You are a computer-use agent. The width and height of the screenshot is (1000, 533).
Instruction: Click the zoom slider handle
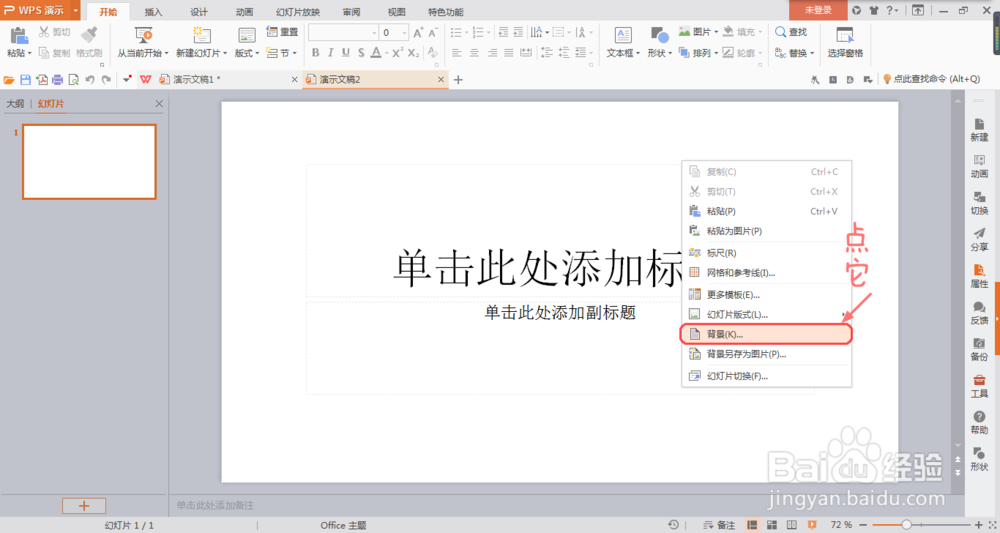[x=906, y=525]
